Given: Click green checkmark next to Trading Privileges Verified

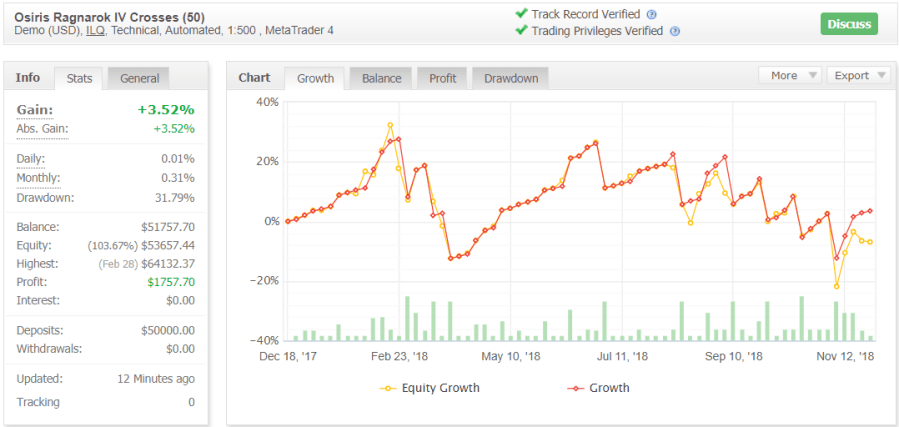Looking at the screenshot, I should [x=521, y=31].
